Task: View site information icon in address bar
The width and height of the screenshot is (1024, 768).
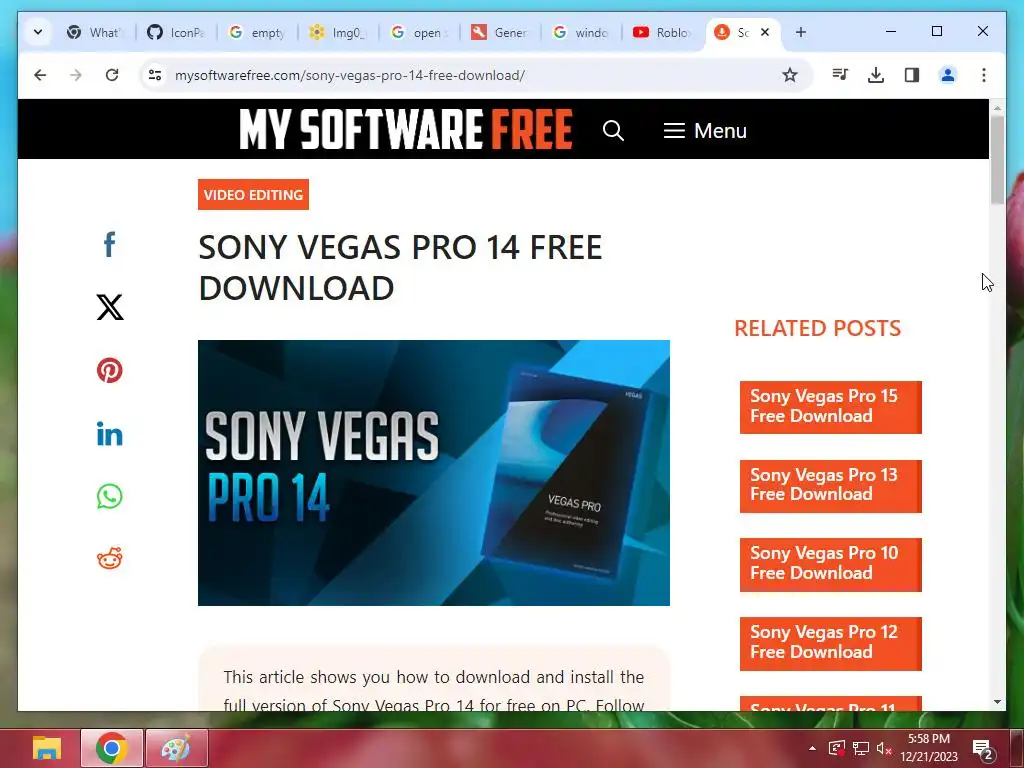Action: [155, 75]
